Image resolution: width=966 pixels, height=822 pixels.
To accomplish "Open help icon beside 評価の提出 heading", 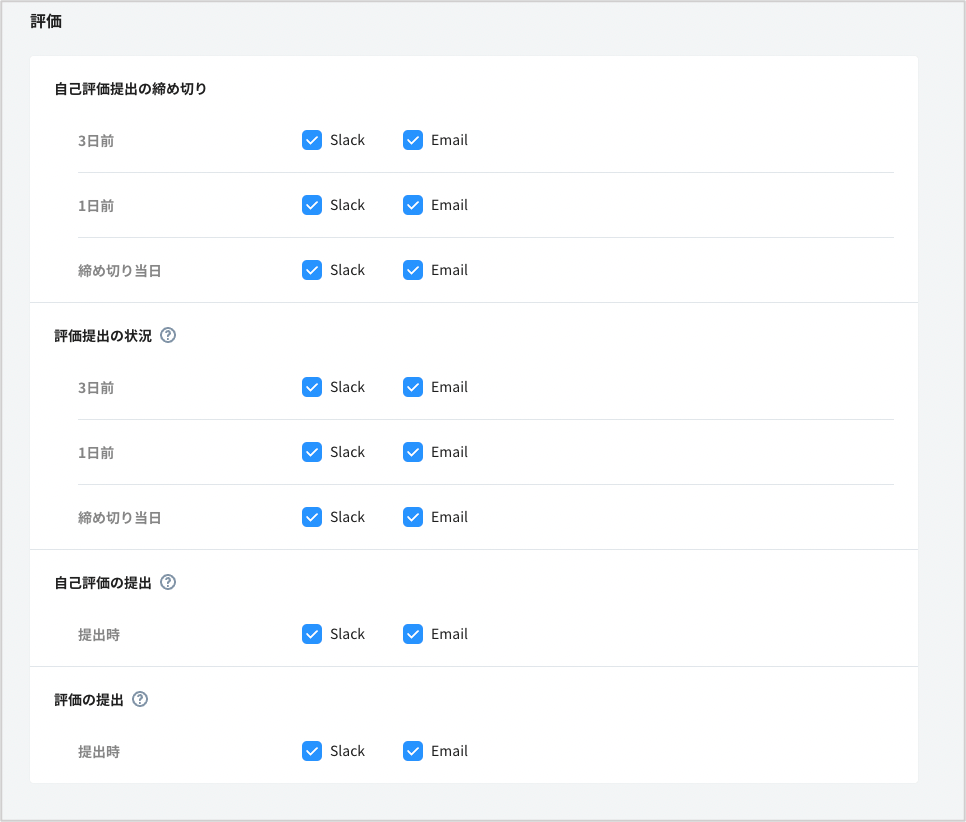I will [x=140, y=699].
